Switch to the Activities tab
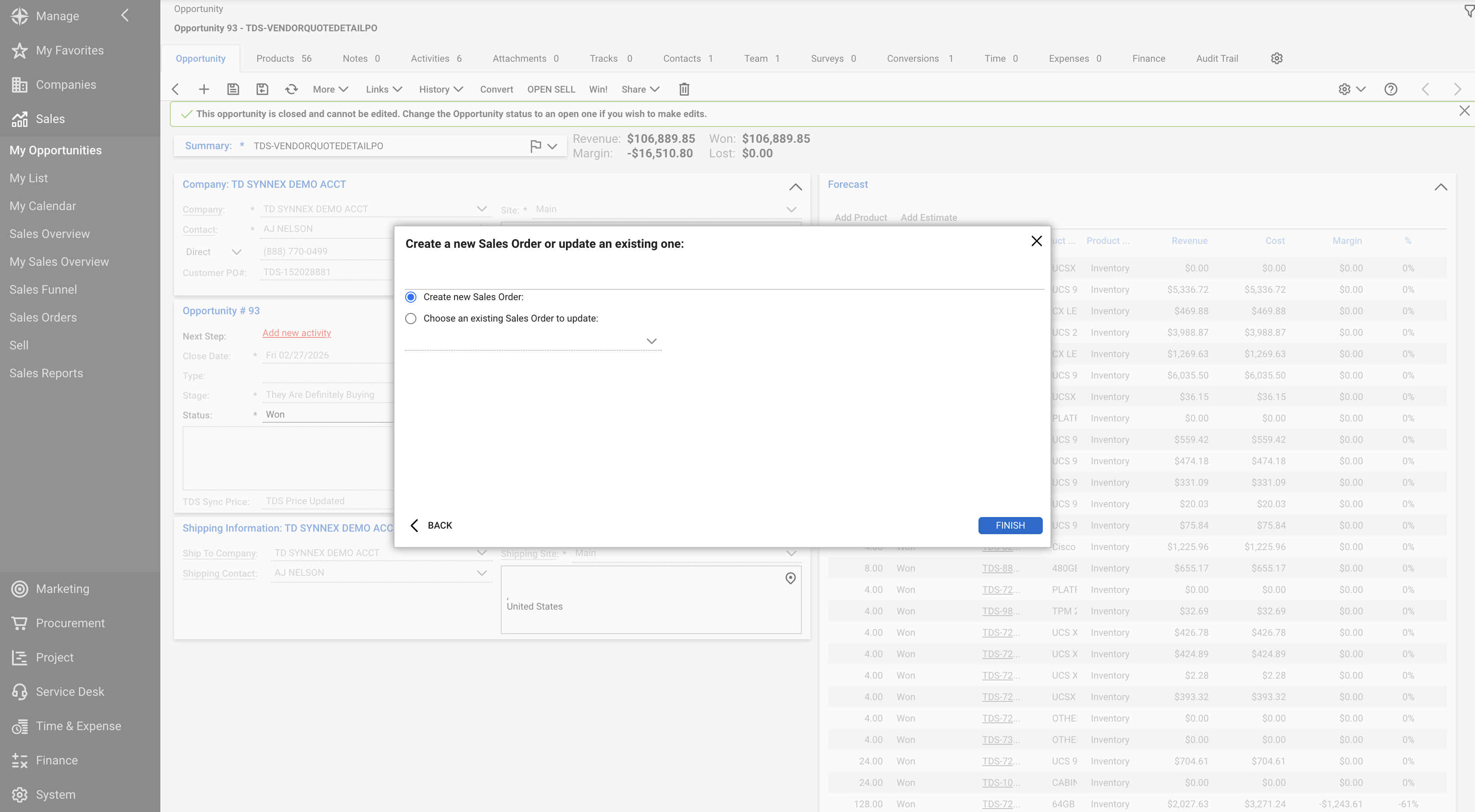This screenshot has width=1475, height=812. point(436,58)
